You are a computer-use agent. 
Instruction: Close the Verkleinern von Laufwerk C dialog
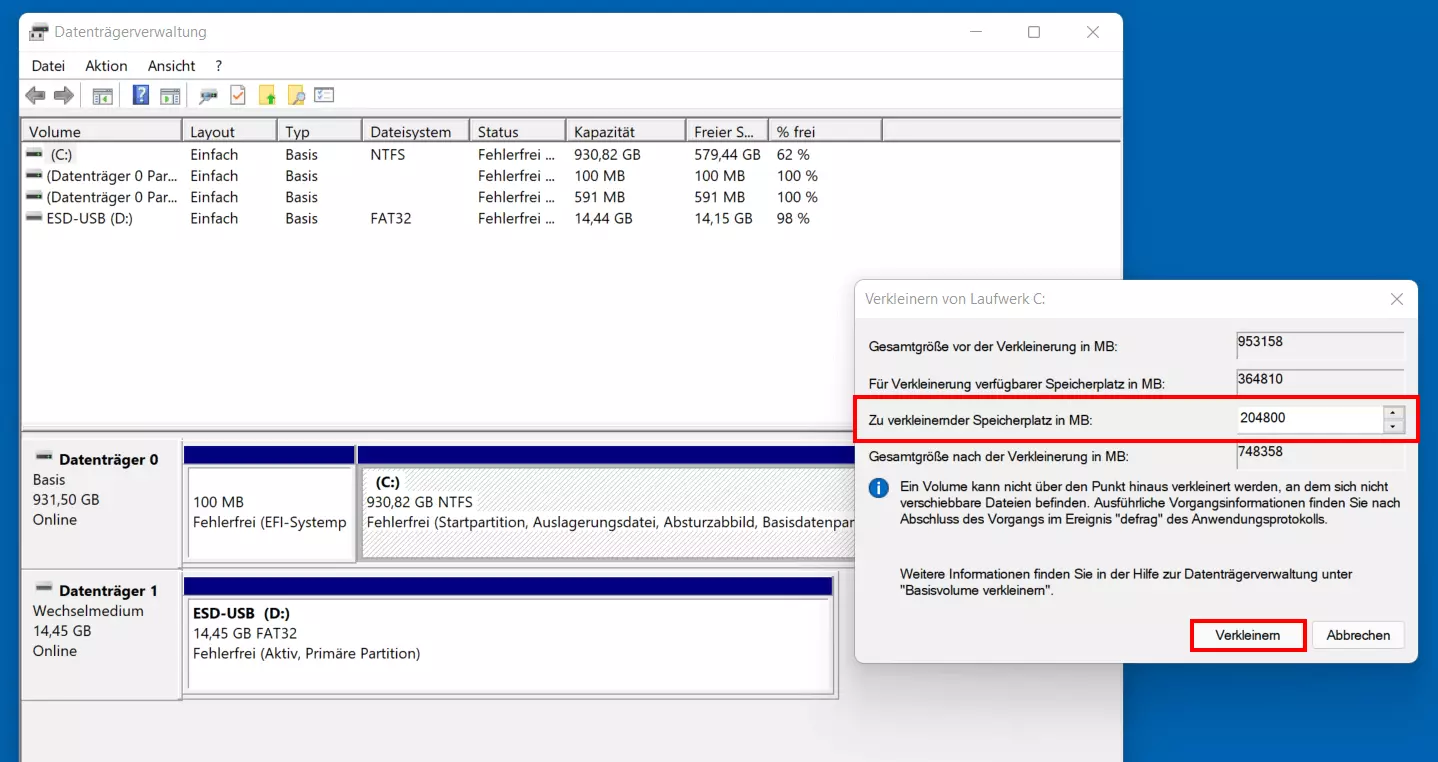(x=1397, y=299)
